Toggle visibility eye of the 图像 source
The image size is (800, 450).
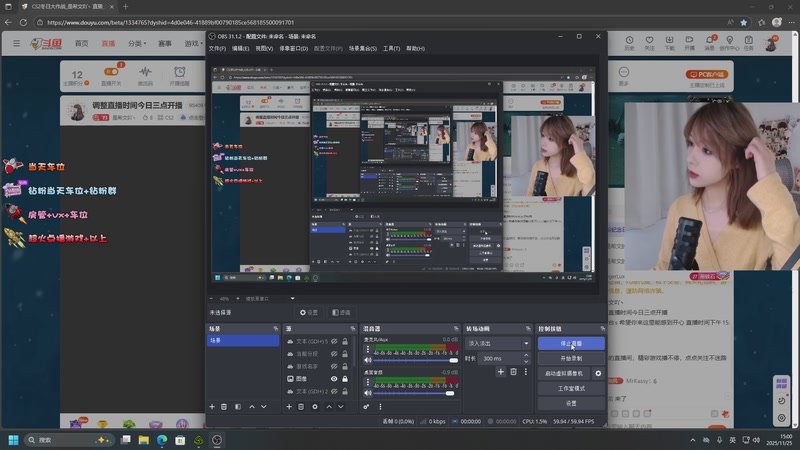pyautogui.click(x=334, y=379)
